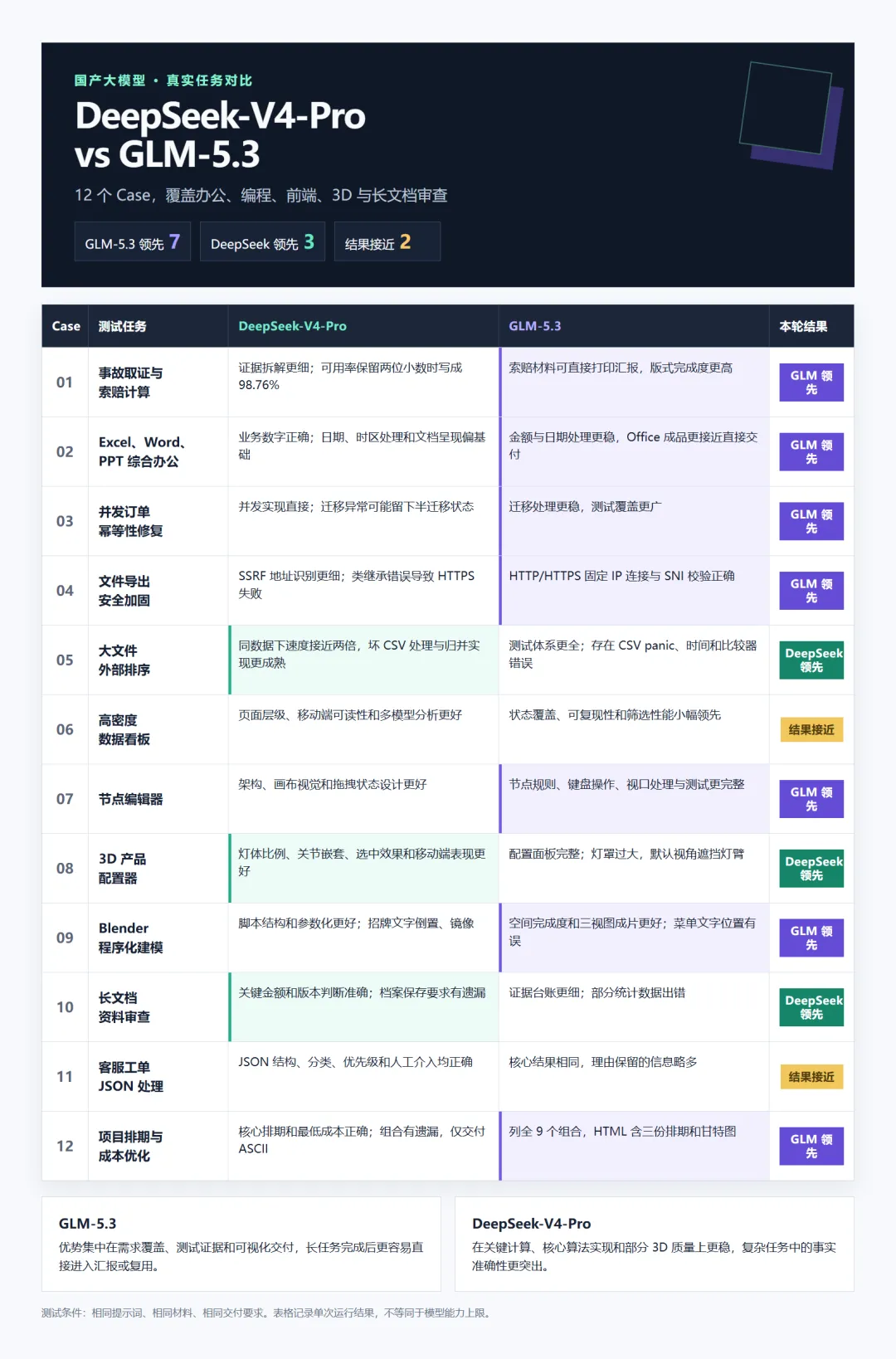Screen dimensions: 896x1359
Task: Click case number '06'
Action: pyautogui.click(x=65, y=730)
